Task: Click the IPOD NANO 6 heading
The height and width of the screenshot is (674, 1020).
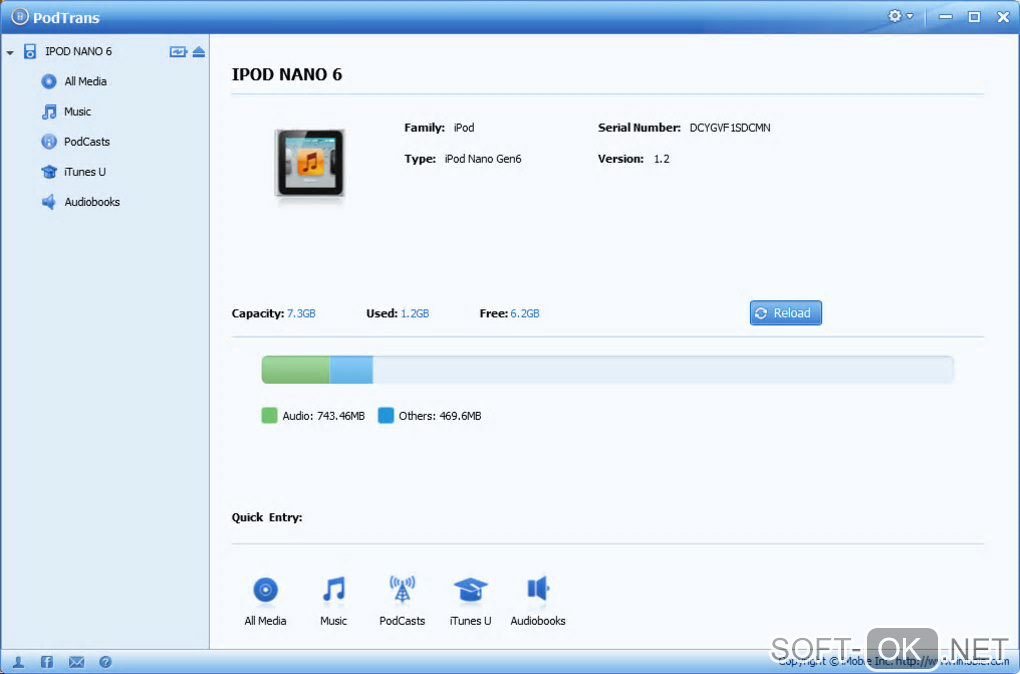Action: click(287, 74)
